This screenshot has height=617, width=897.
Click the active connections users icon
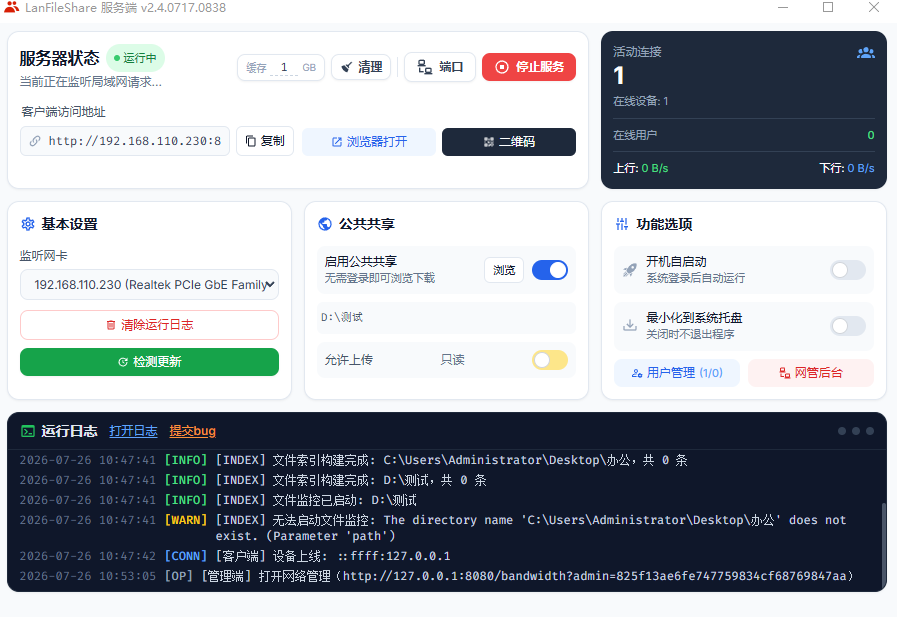tap(866, 53)
